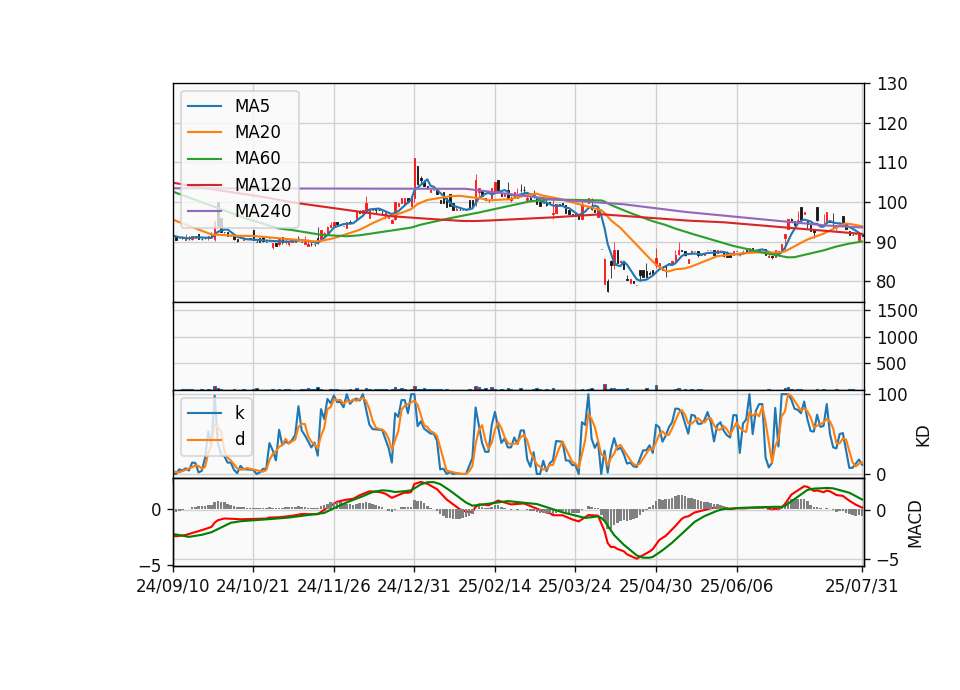The image size is (960, 690).
Task: Click the KD axis title
Action: click(923, 436)
